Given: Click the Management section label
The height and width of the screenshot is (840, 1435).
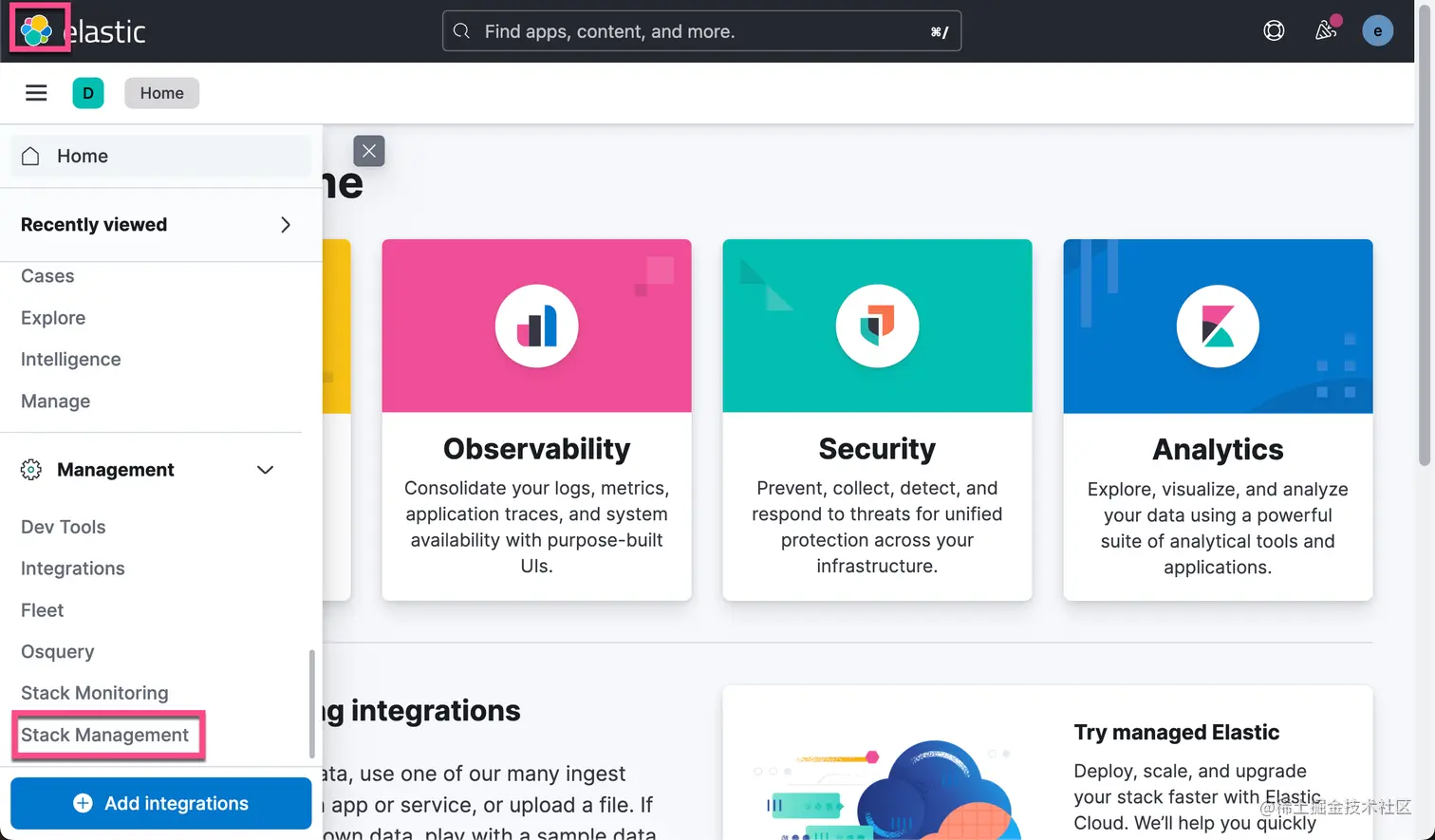Looking at the screenshot, I should (116, 470).
